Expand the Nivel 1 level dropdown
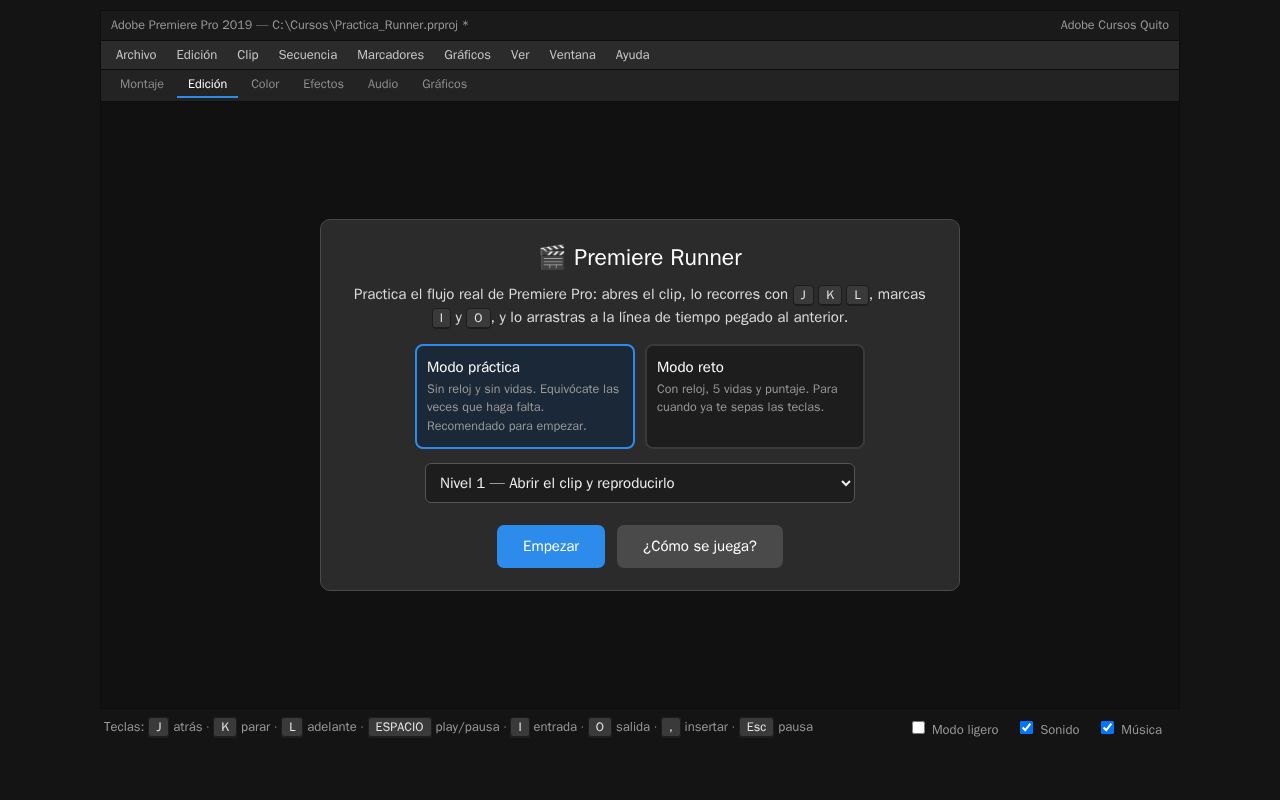The width and height of the screenshot is (1280, 800). [640, 483]
